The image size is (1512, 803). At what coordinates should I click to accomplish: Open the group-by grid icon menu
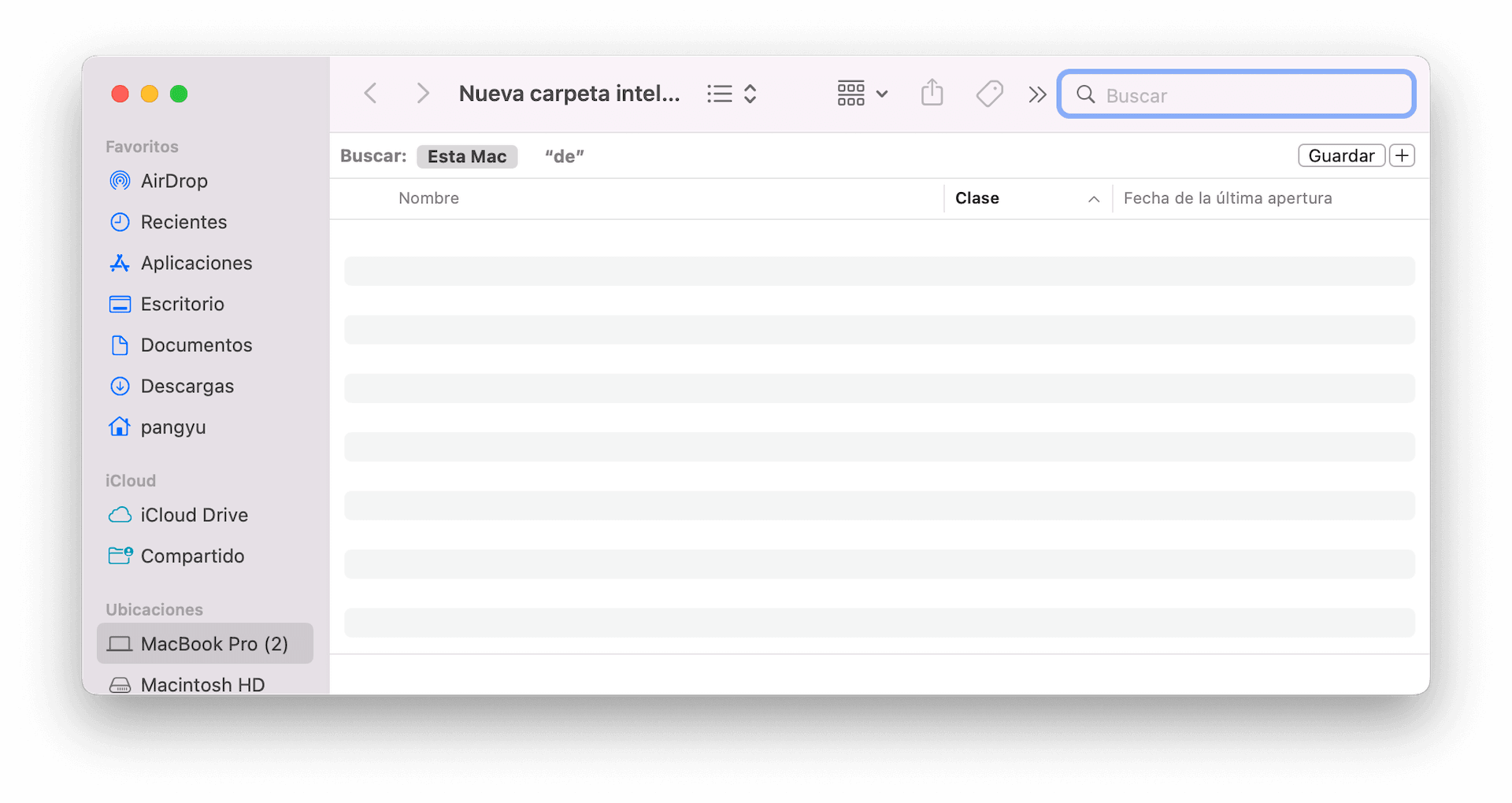[850, 94]
